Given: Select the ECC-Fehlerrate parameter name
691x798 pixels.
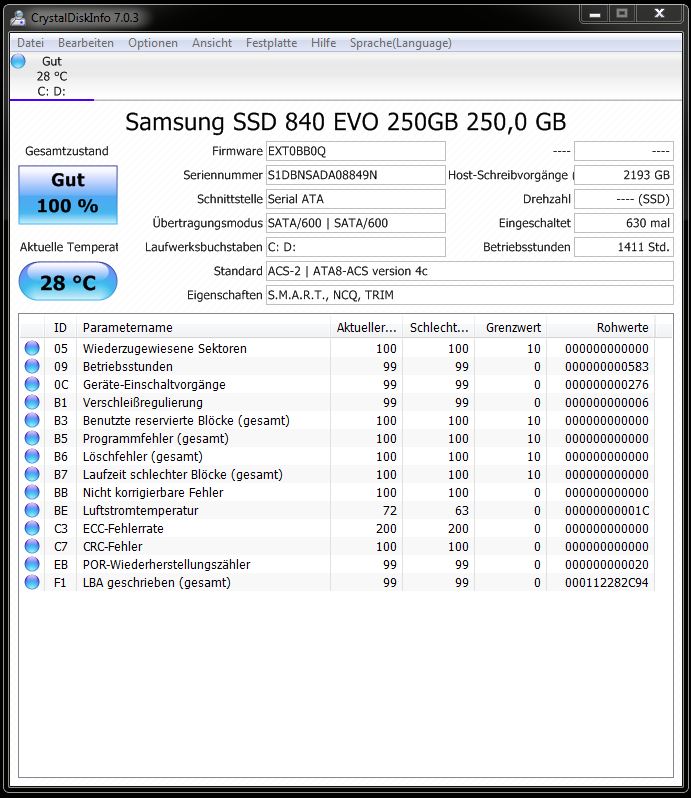Looking at the screenshot, I should tap(123, 529).
